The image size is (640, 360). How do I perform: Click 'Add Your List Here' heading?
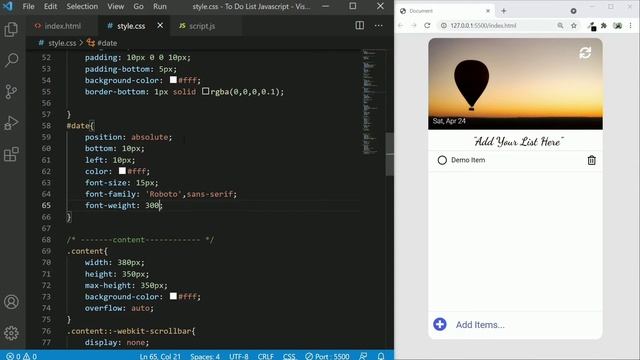(519, 142)
